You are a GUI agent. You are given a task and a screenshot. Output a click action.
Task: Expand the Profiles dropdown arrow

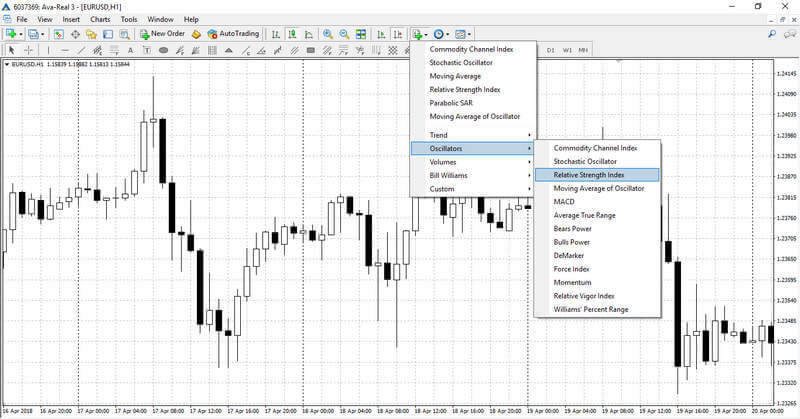[42, 35]
